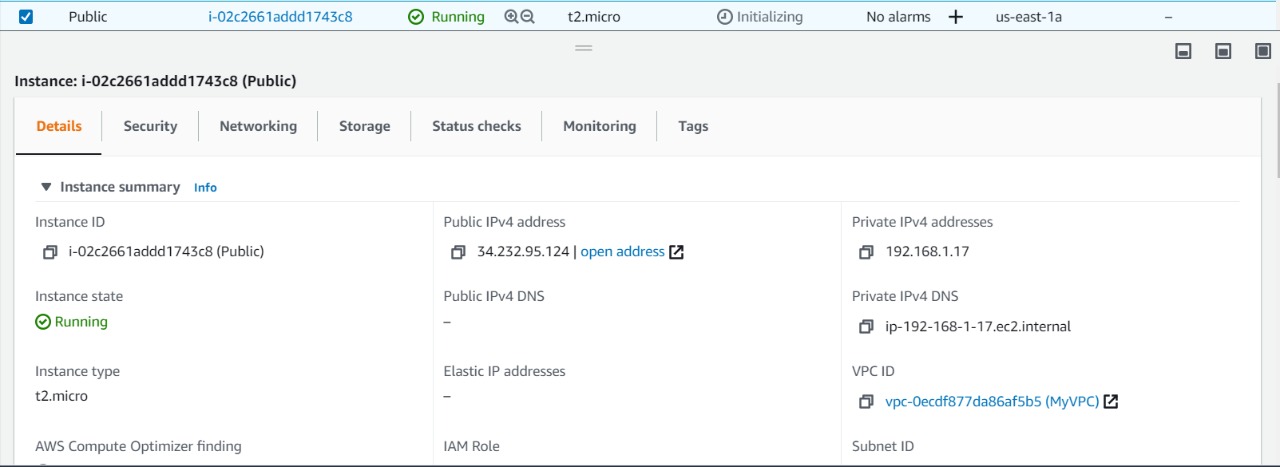Collapse the Instance summary section
1280x467 pixels.
tap(46, 187)
